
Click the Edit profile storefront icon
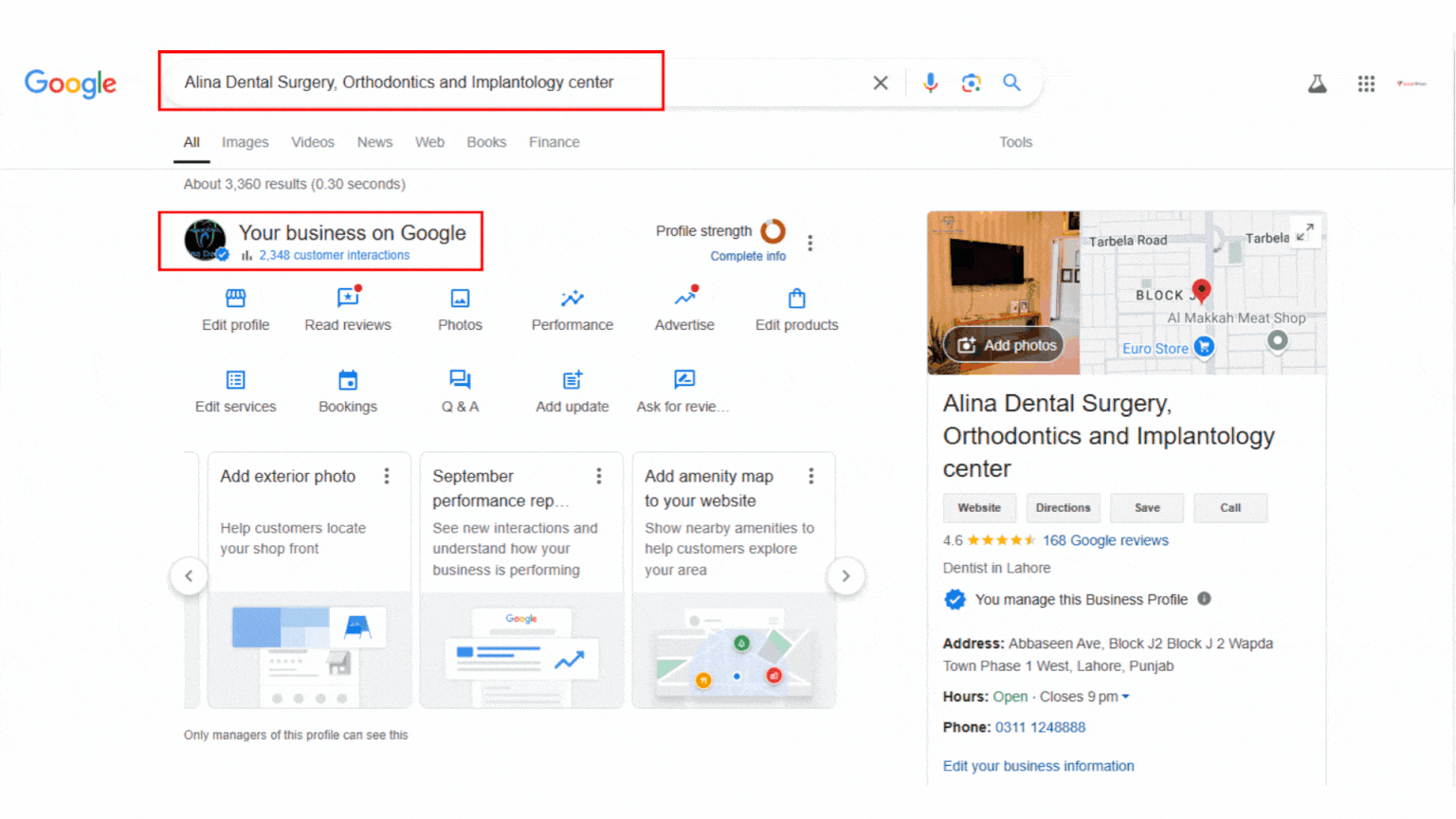coord(235,299)
